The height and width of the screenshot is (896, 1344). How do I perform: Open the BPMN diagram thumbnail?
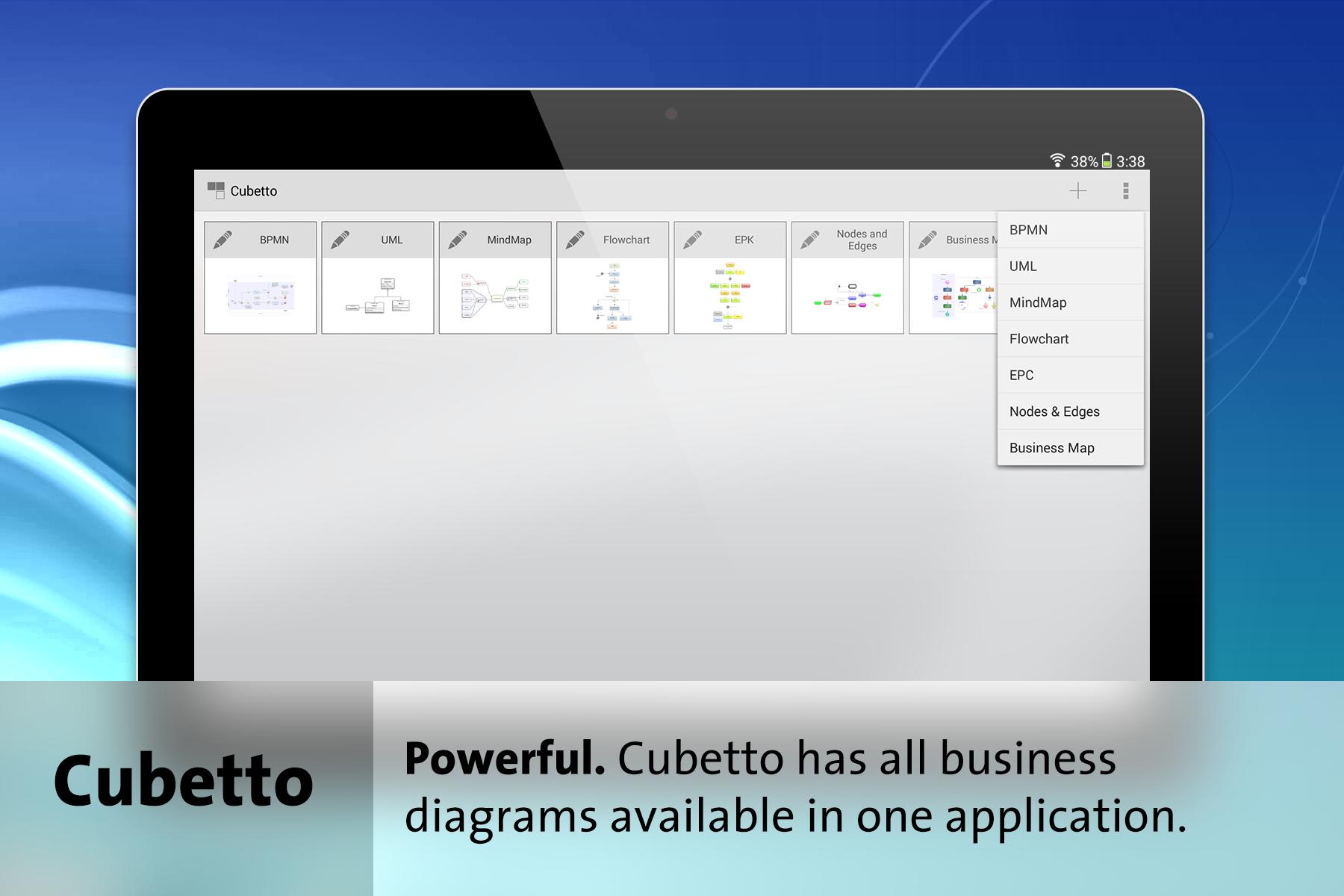click(261, 296)
